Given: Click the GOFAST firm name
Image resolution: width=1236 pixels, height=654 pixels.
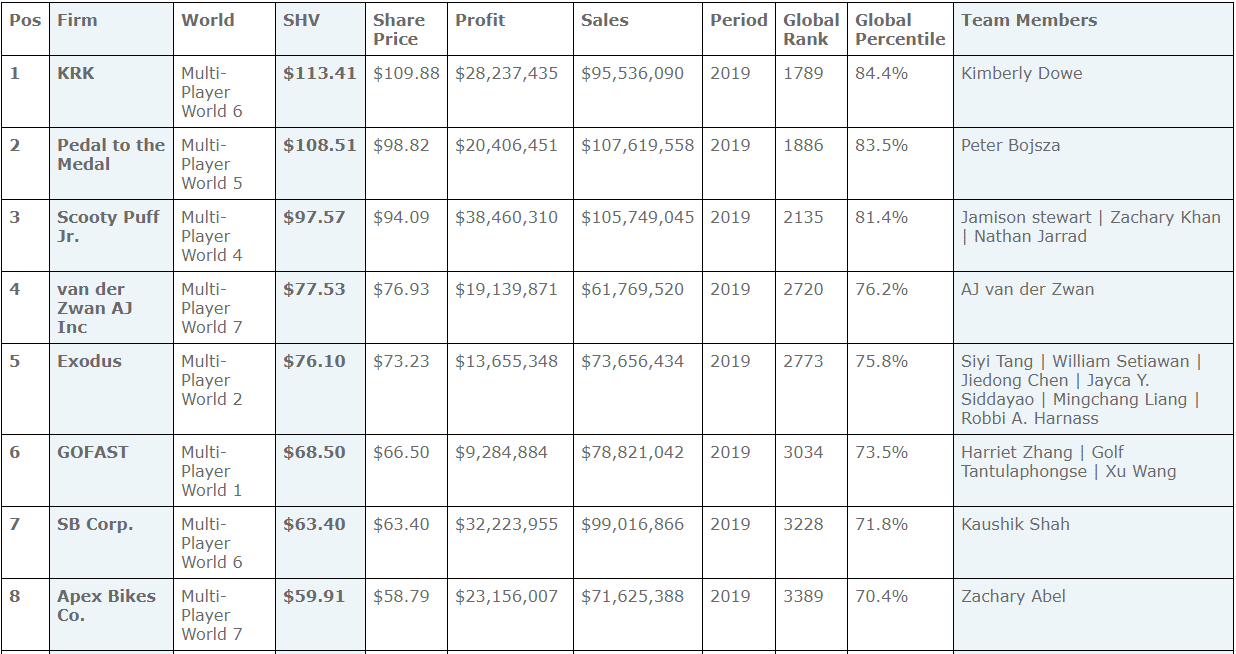Looking at the screenshot, I should [92, 452].
